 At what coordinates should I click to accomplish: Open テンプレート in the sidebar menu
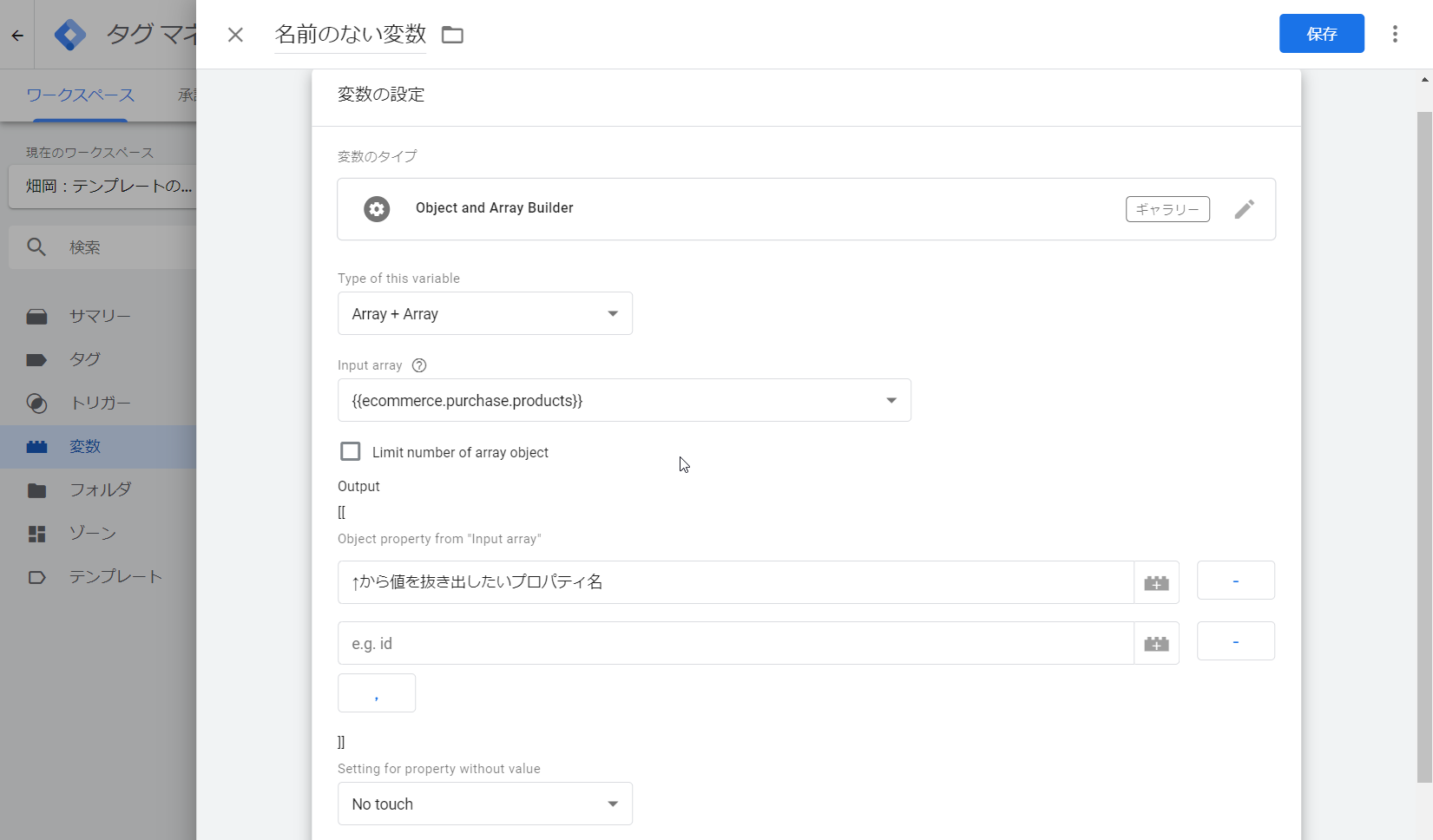[x=115, y=576]
